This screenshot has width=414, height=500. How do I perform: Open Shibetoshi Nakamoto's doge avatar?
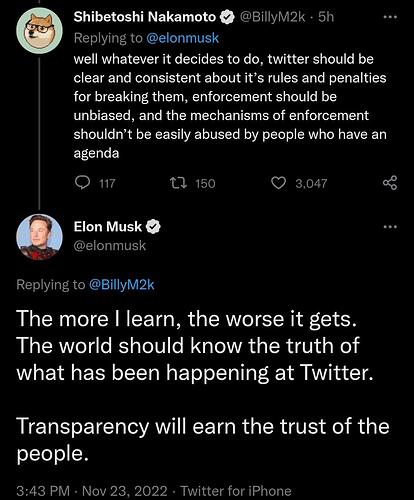click(39, 30)
